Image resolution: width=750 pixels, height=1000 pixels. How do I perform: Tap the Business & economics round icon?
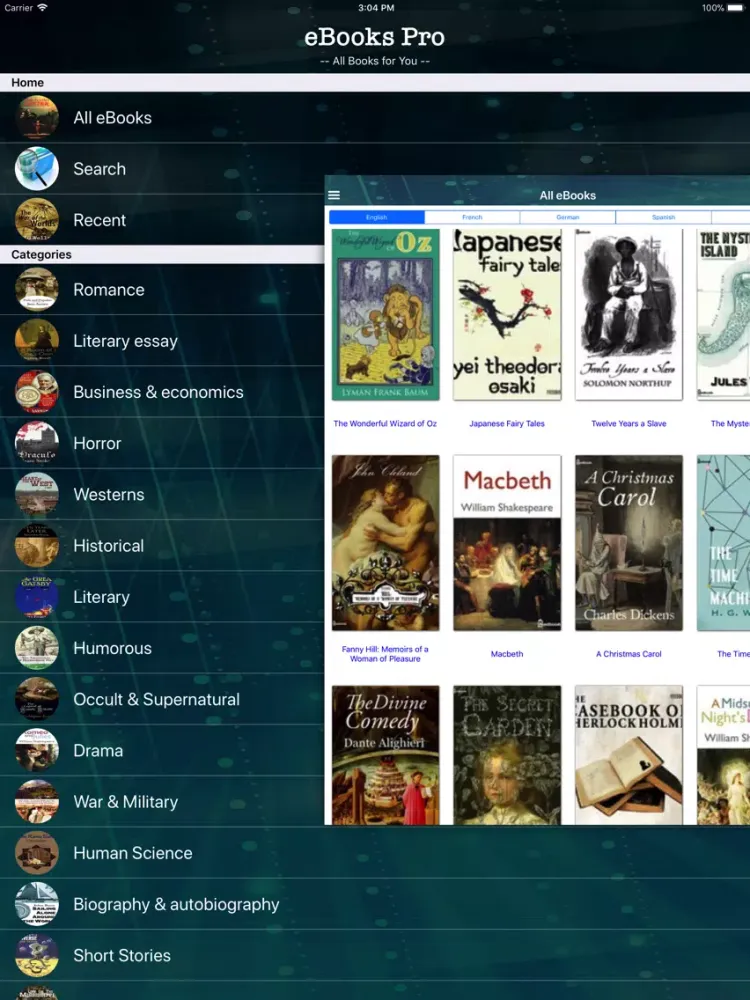tap(37, 392)
